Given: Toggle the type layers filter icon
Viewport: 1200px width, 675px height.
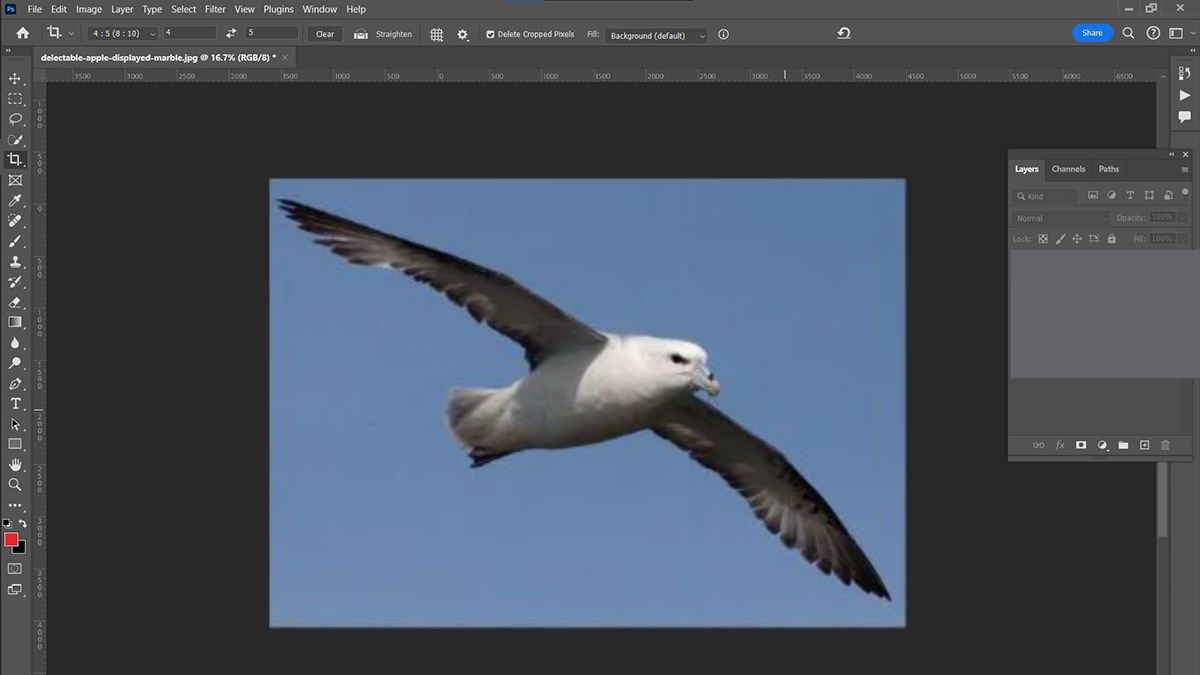Looking at the screenshot, I should (x=1130, y=196).
